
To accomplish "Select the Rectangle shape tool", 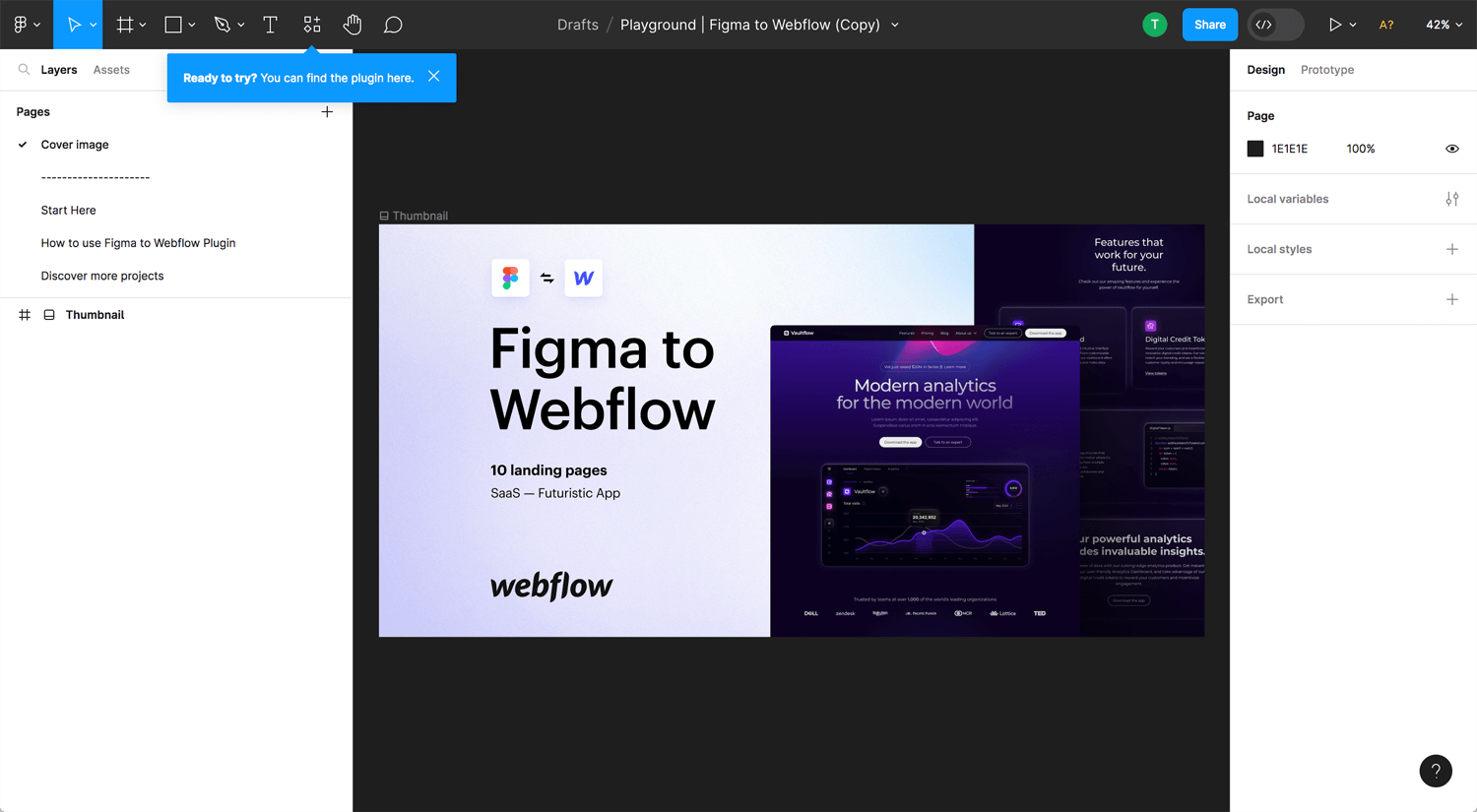I will (x=173, y=25).
